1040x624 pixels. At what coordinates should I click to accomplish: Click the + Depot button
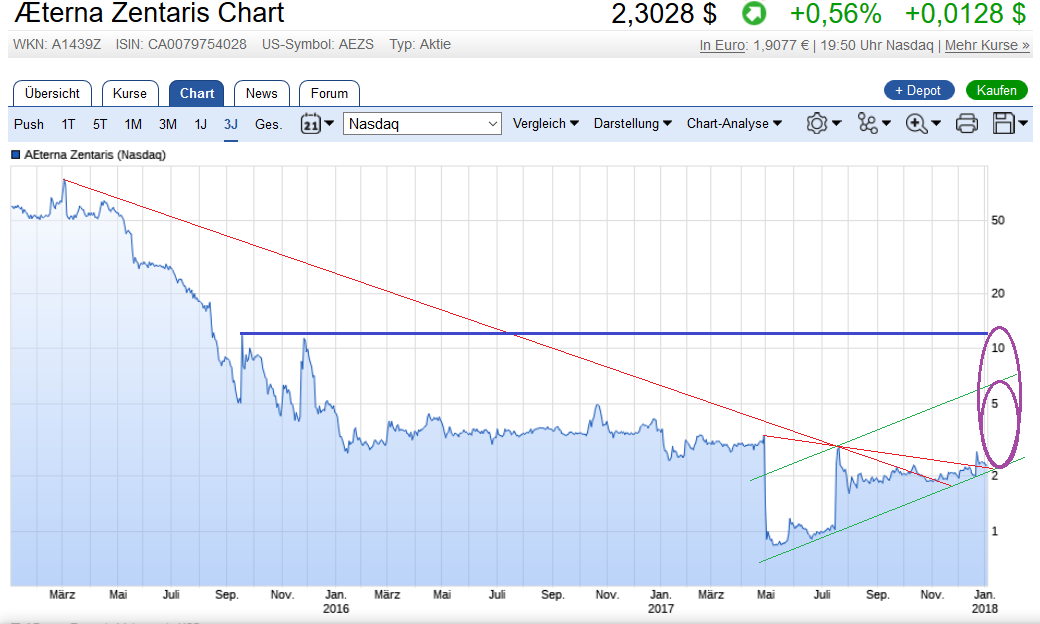(918, 90)
